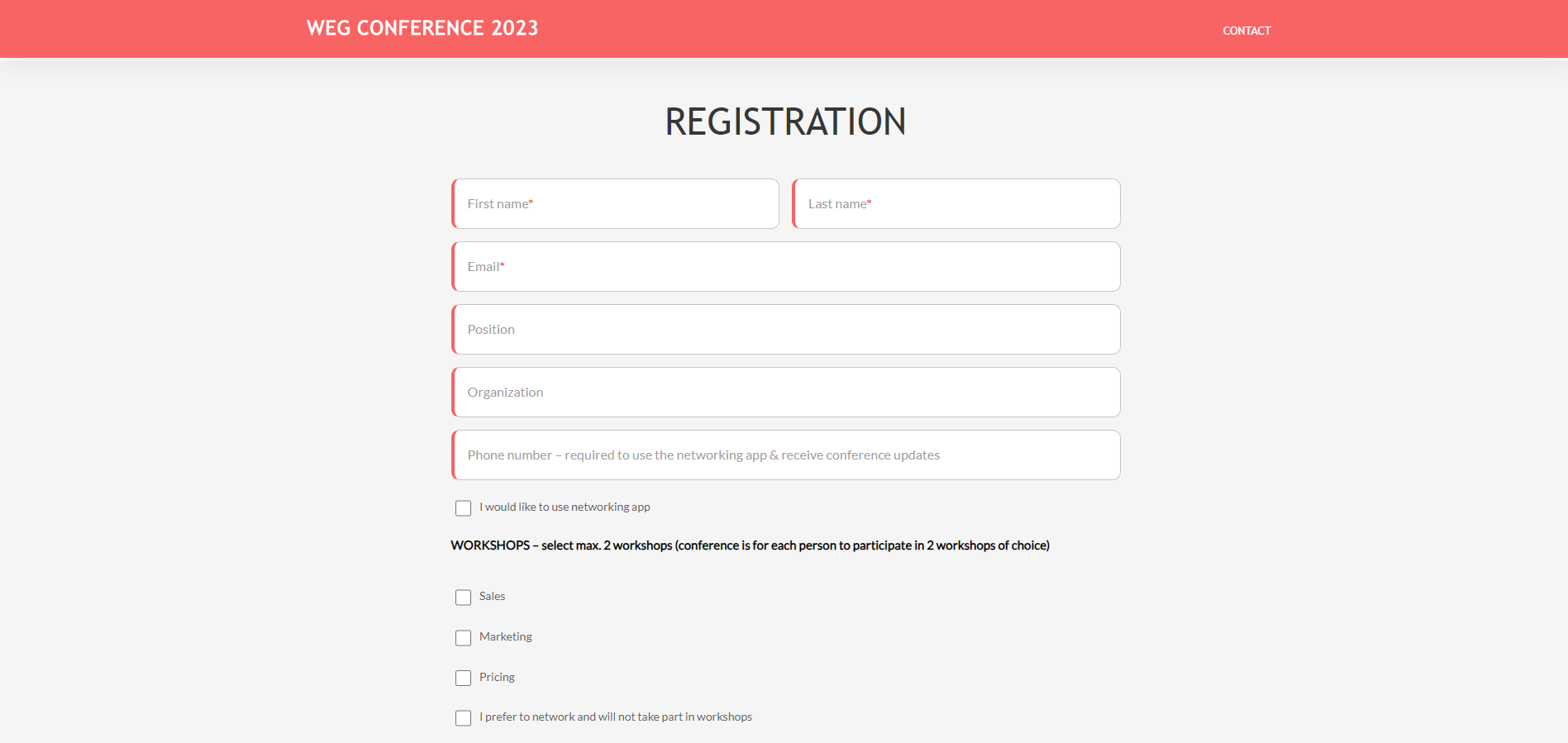Image resolution: width=1568 pixels, height=743 pixels.
Task: Focus the First name input field
Action: coord(616,204)
